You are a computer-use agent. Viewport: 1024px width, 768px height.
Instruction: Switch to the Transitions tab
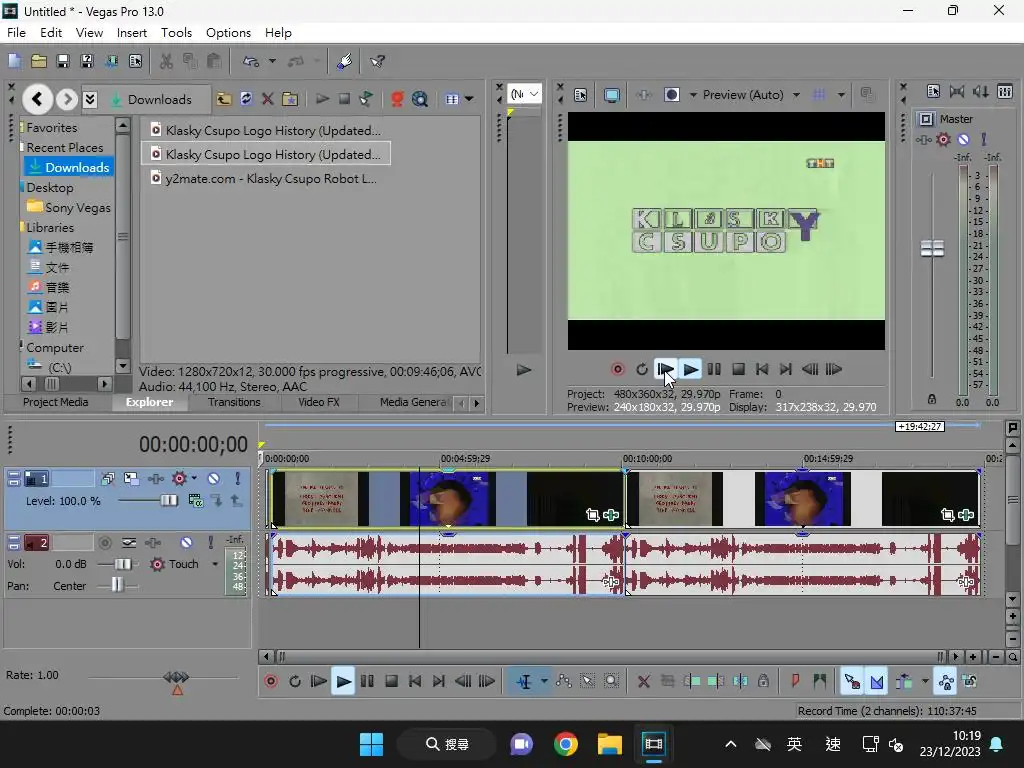pos(234,402)
